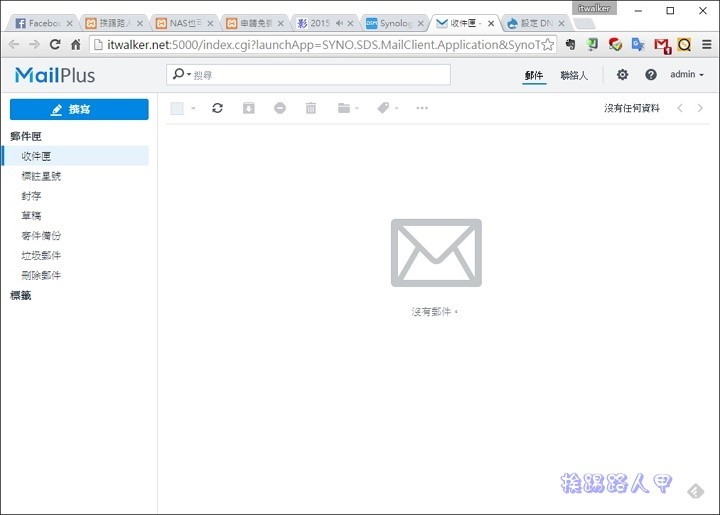Open the MailPlus settings gear
720x515 pixels.
click(622, 75)
